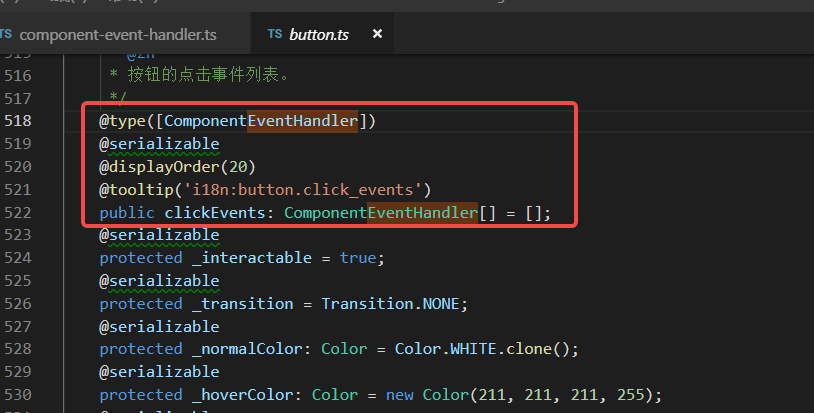Screen dimensions: 814x413
Task: Click line number 523 in the gutter
Action: 18,235
